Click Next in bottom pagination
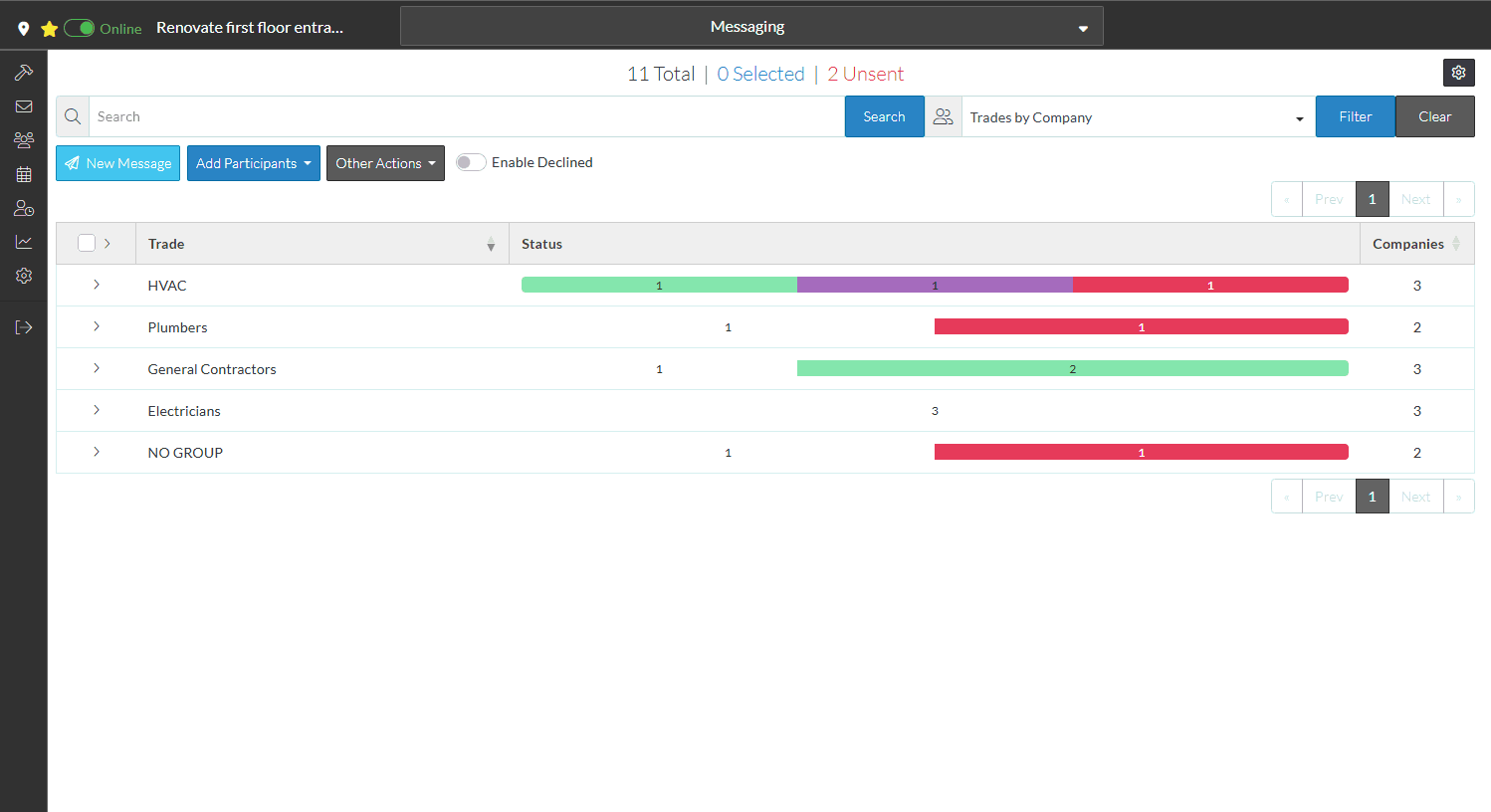The width and height of the screenshot is (1491, 812). point(1415,497)
